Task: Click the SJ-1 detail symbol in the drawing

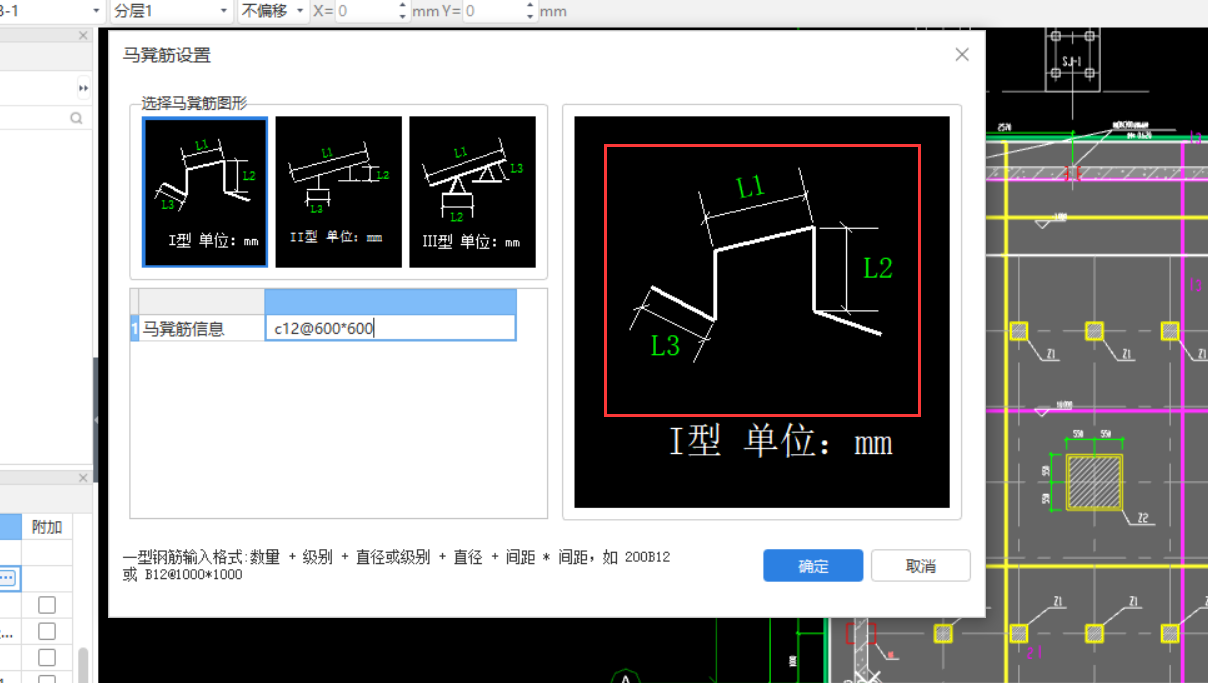Action: 1072,58
